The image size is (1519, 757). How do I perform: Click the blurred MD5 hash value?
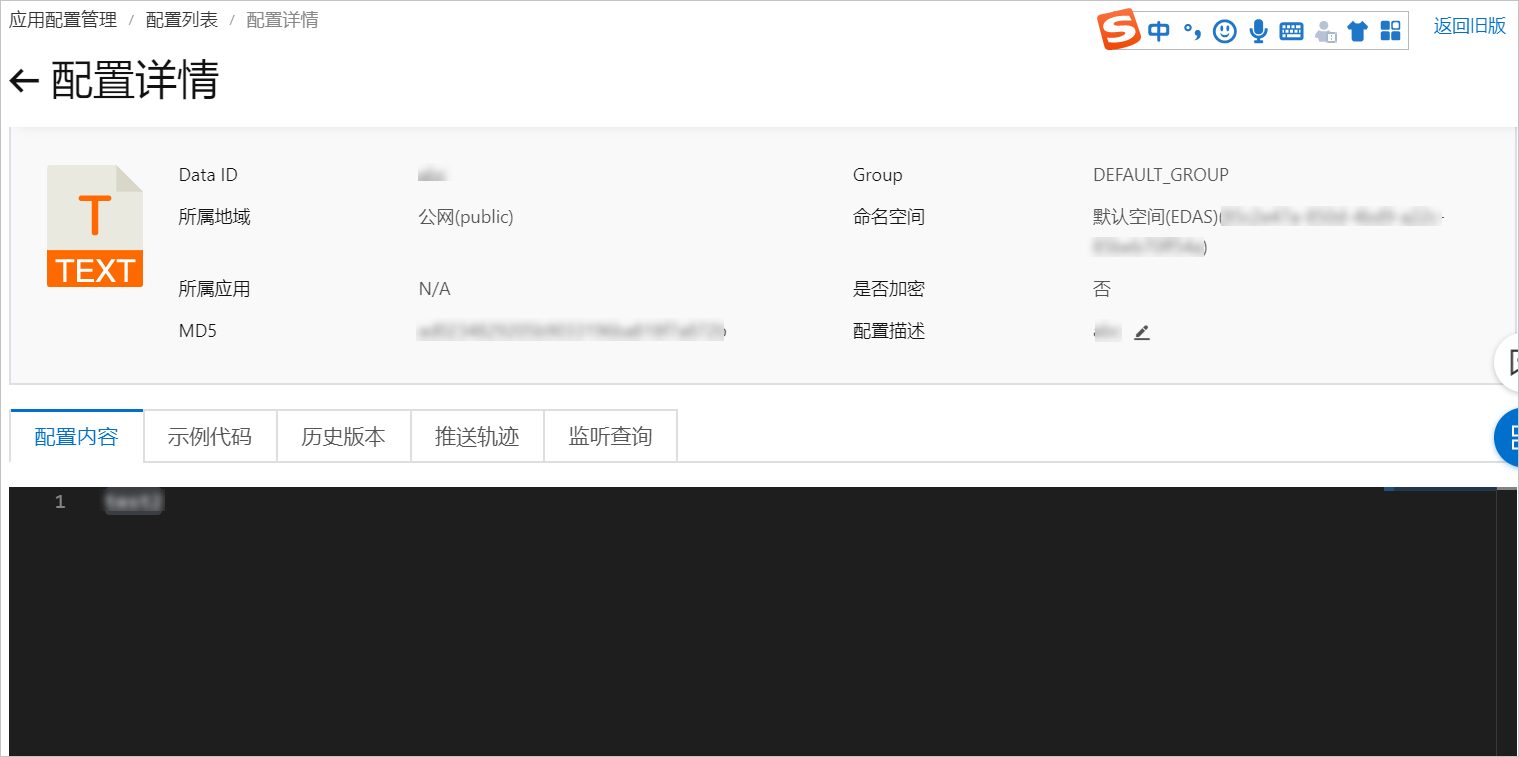(572, 331)
